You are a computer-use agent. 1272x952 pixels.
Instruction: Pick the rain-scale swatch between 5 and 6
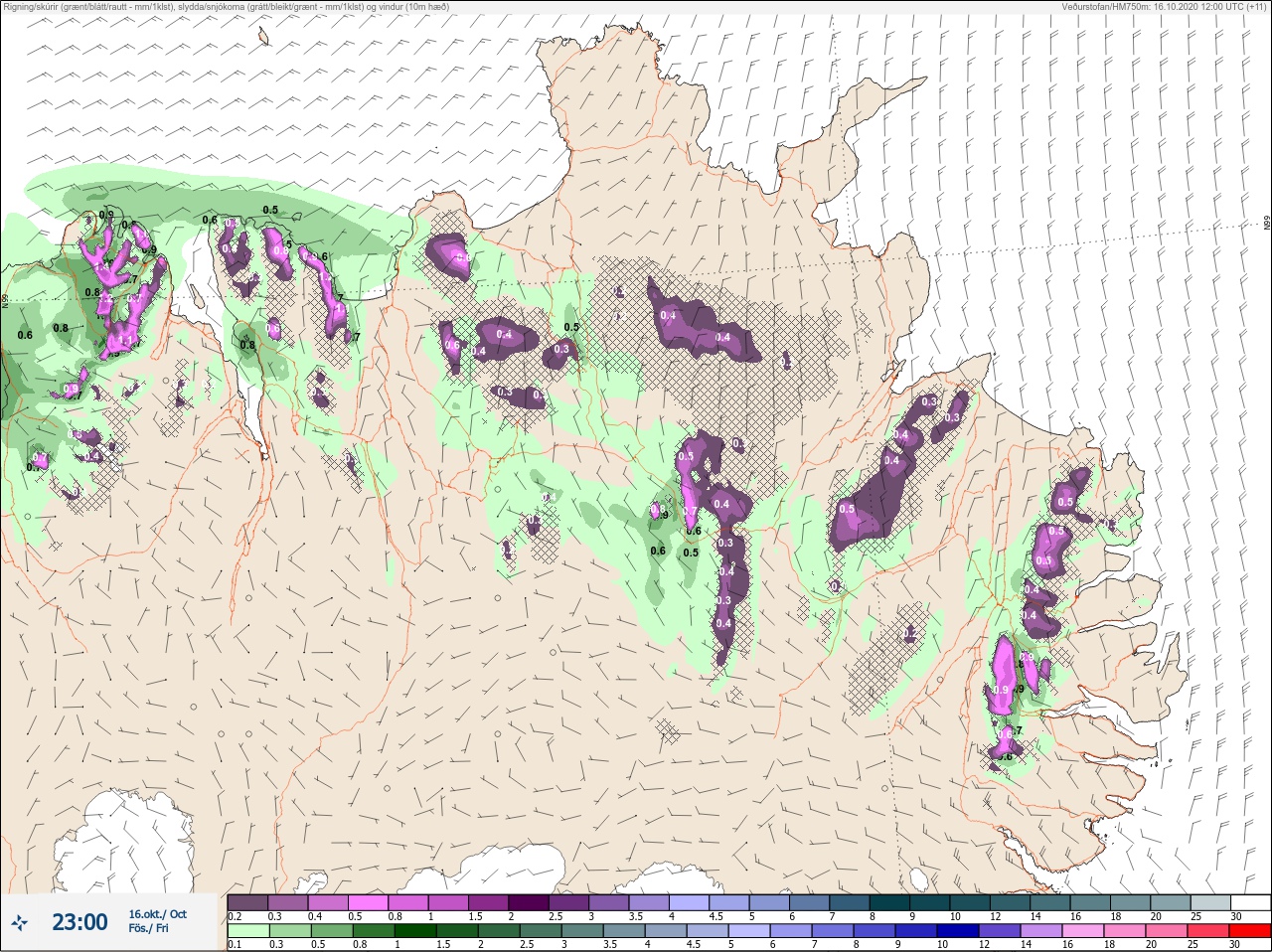click(749, 931)
